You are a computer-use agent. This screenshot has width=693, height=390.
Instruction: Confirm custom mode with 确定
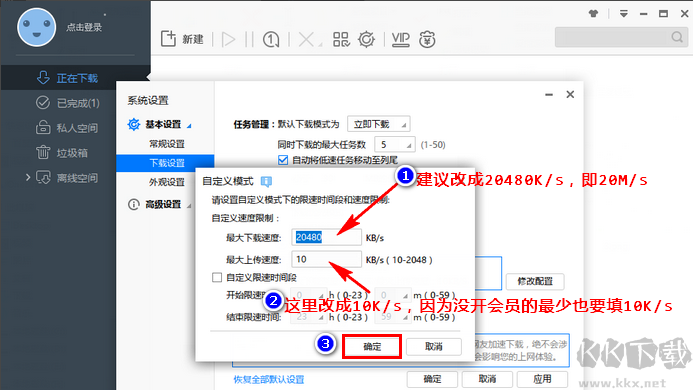372,347
